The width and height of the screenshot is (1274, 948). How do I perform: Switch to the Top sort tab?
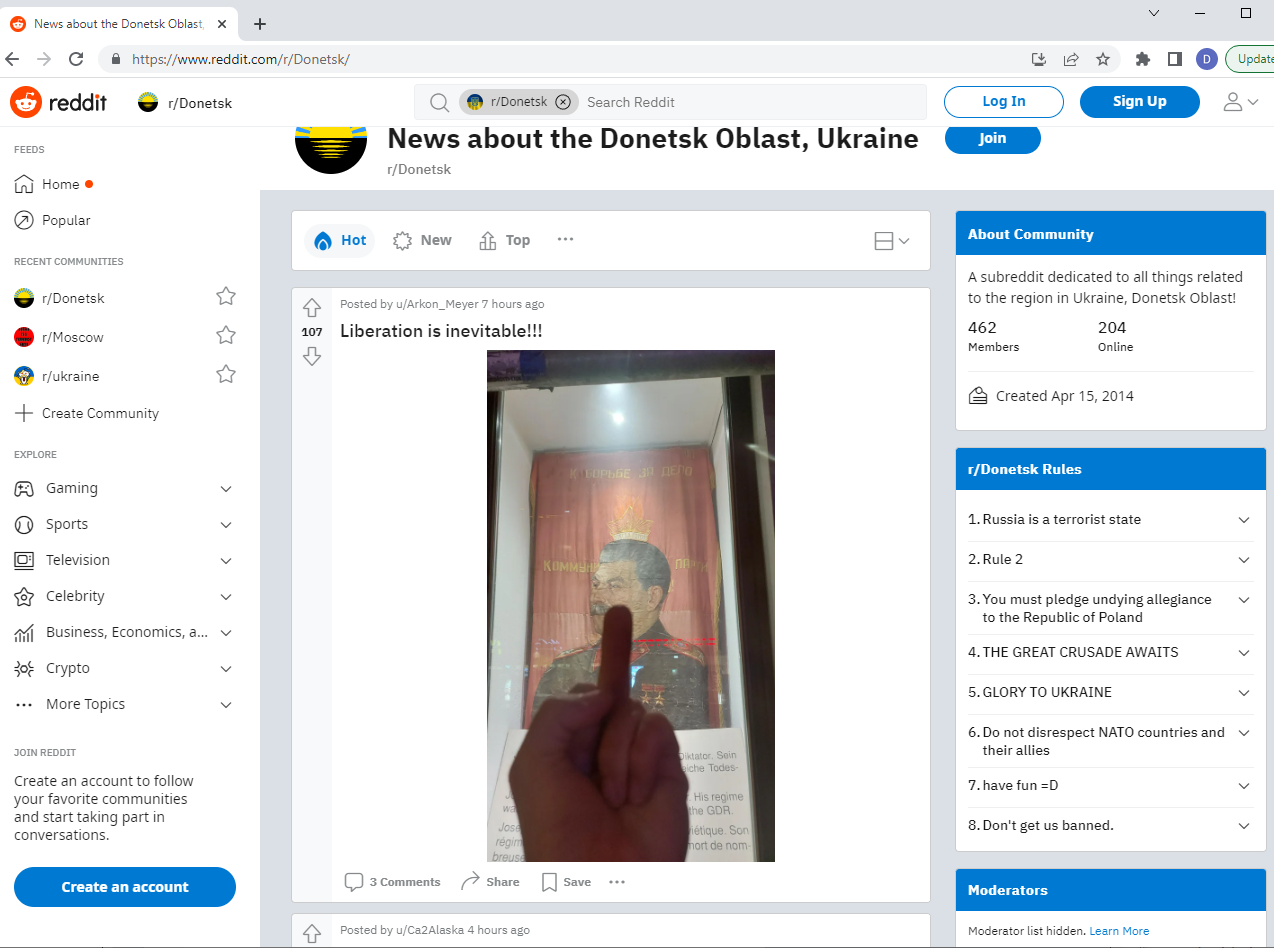pyautogui.click(x=505, y=240)
